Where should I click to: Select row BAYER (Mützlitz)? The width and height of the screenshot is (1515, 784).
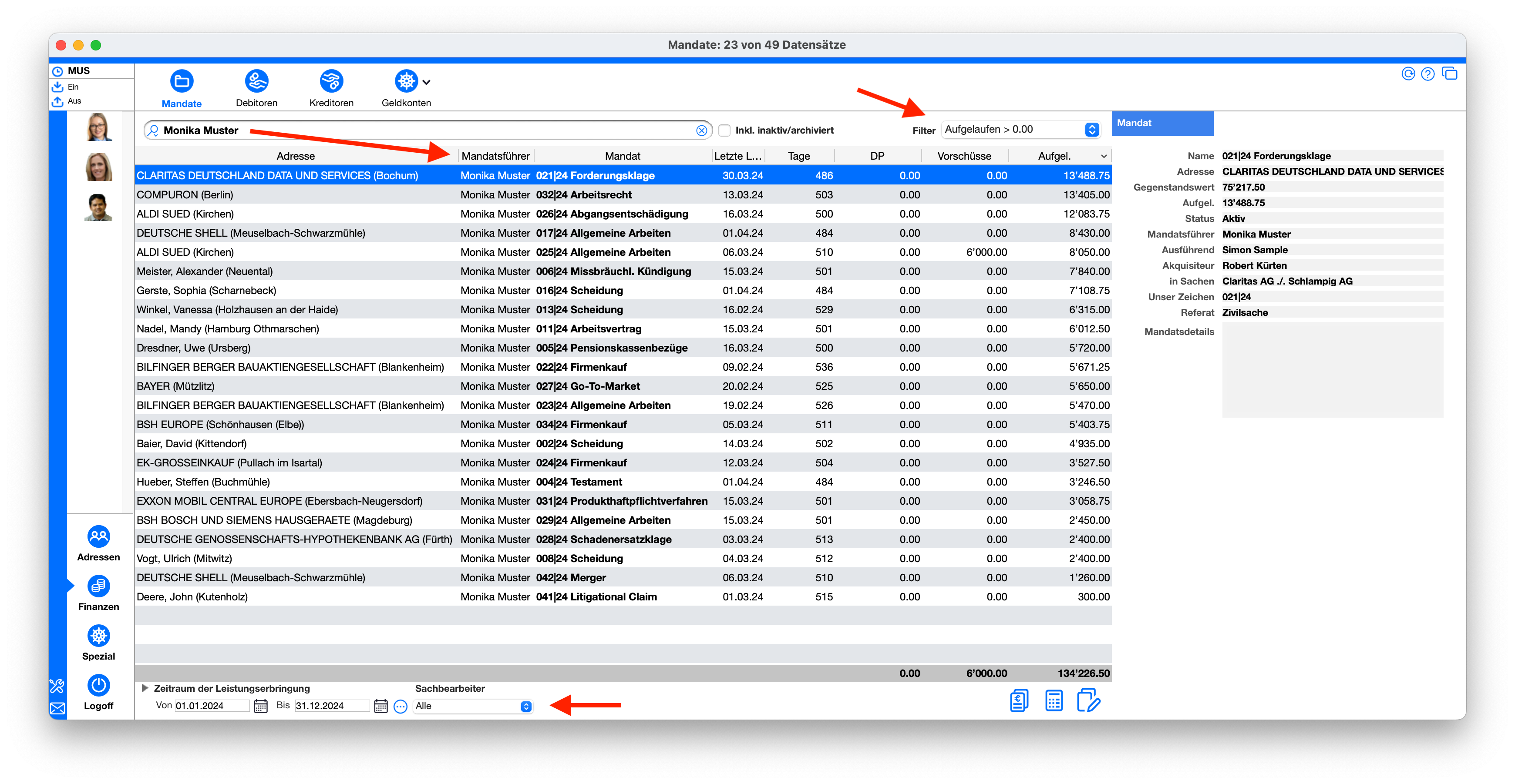623,386
